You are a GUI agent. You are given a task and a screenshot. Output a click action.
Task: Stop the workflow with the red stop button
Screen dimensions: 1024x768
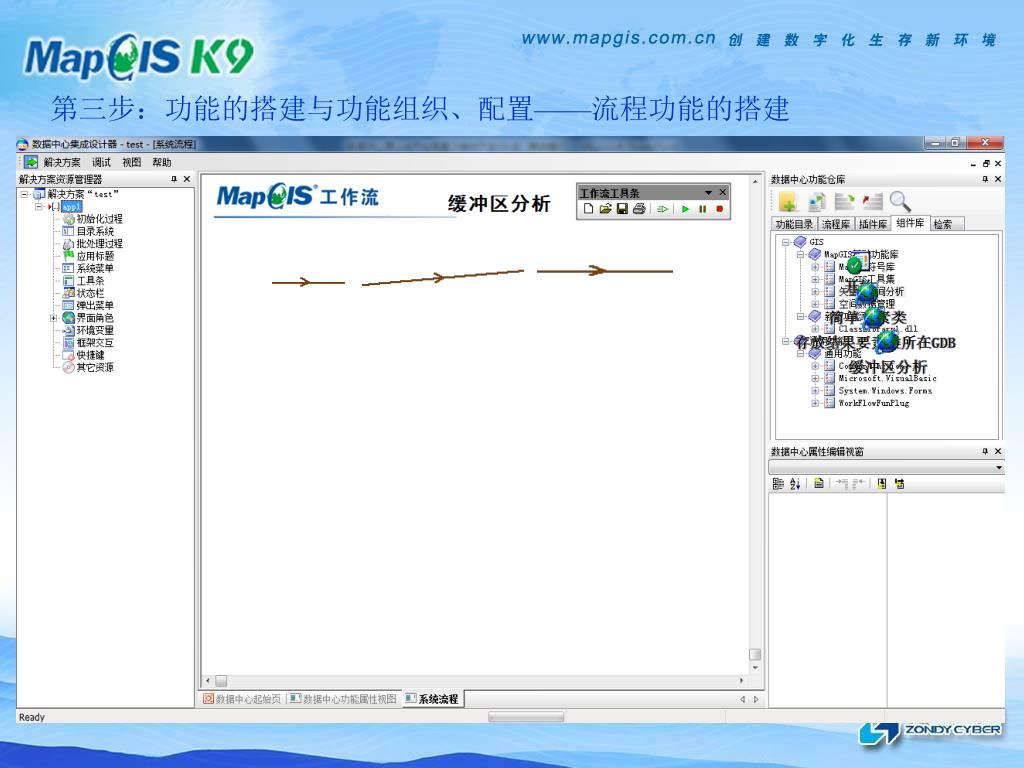[x=719, y=209]
